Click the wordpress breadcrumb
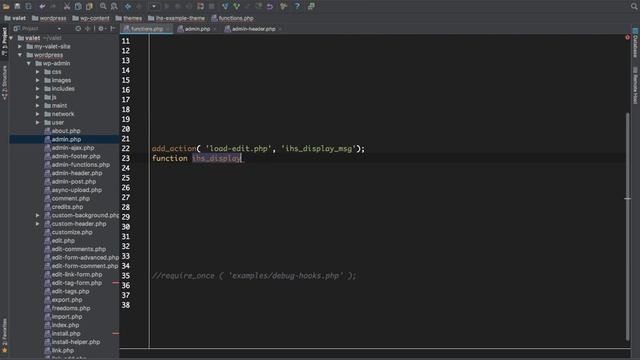This screenshot has width=640, height=360. click(49, 18)
